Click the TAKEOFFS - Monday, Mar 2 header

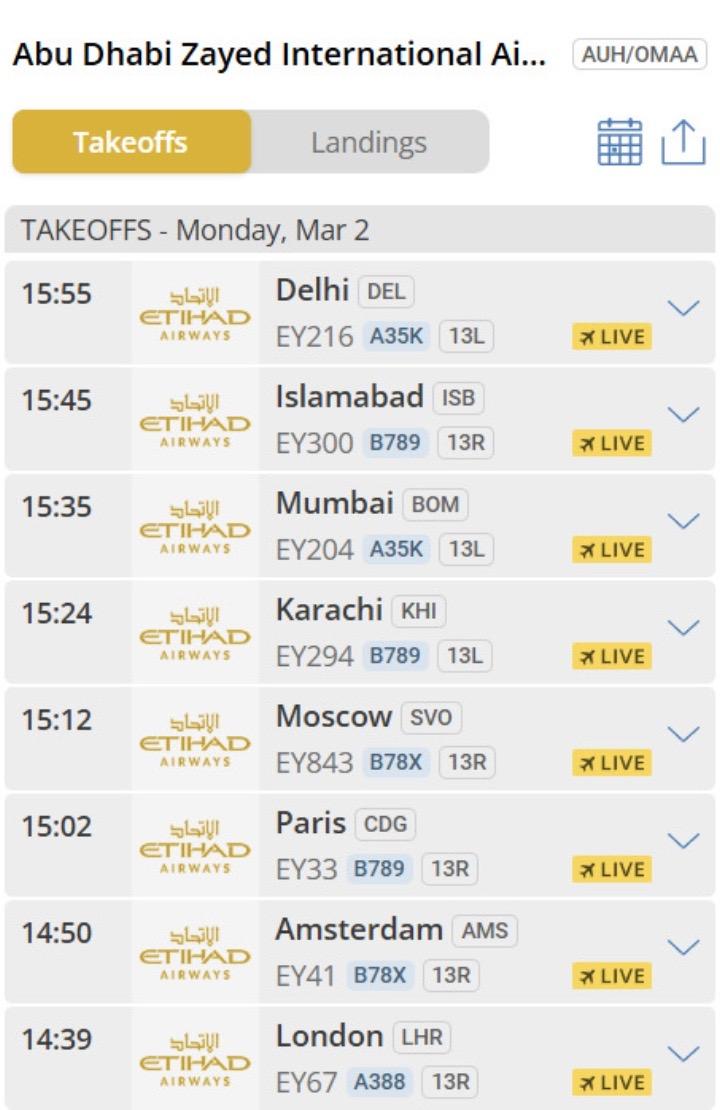pyautogui.click(x=195, y=231)
